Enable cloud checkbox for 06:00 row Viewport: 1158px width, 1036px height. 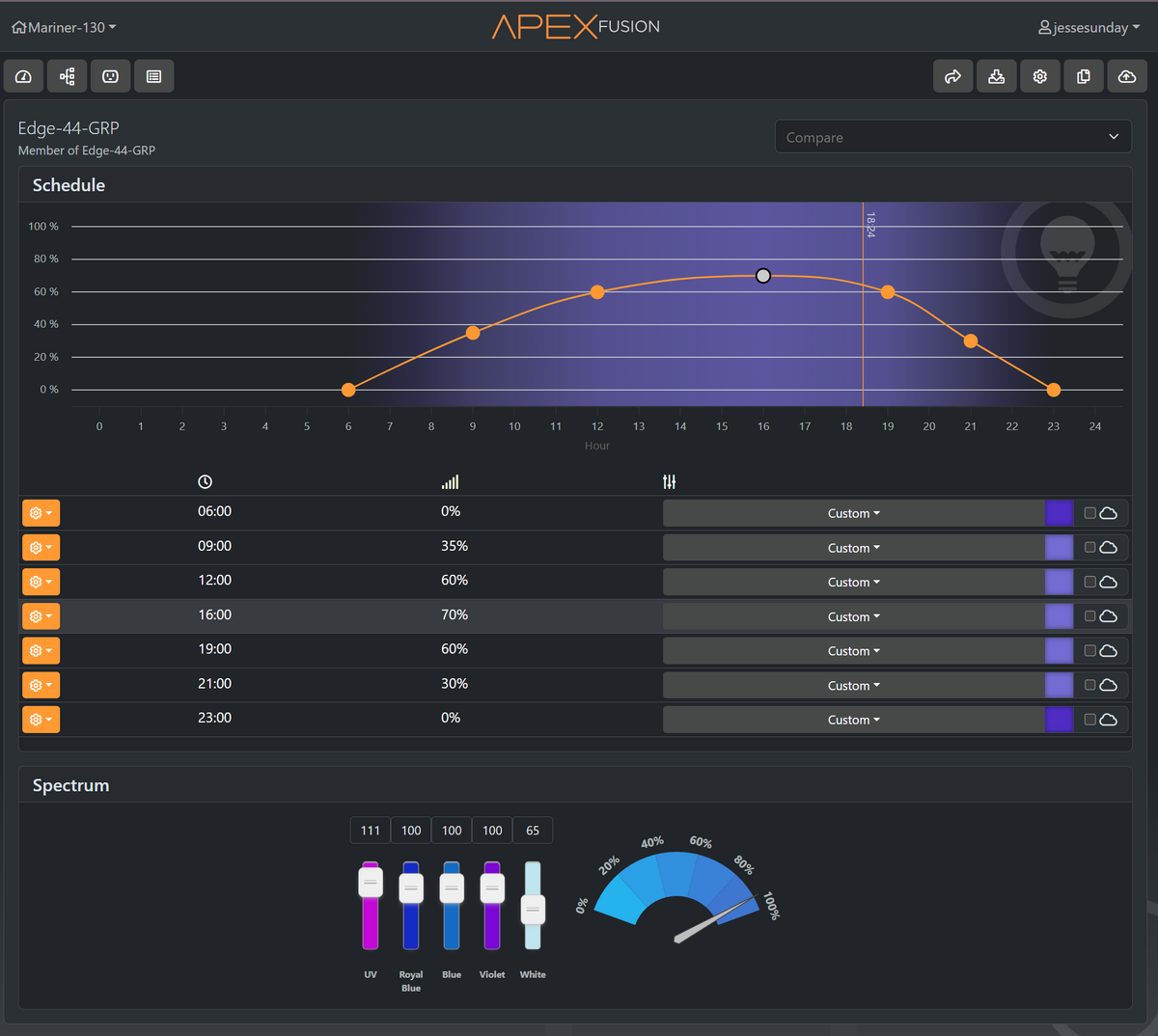coord(1089,513)
